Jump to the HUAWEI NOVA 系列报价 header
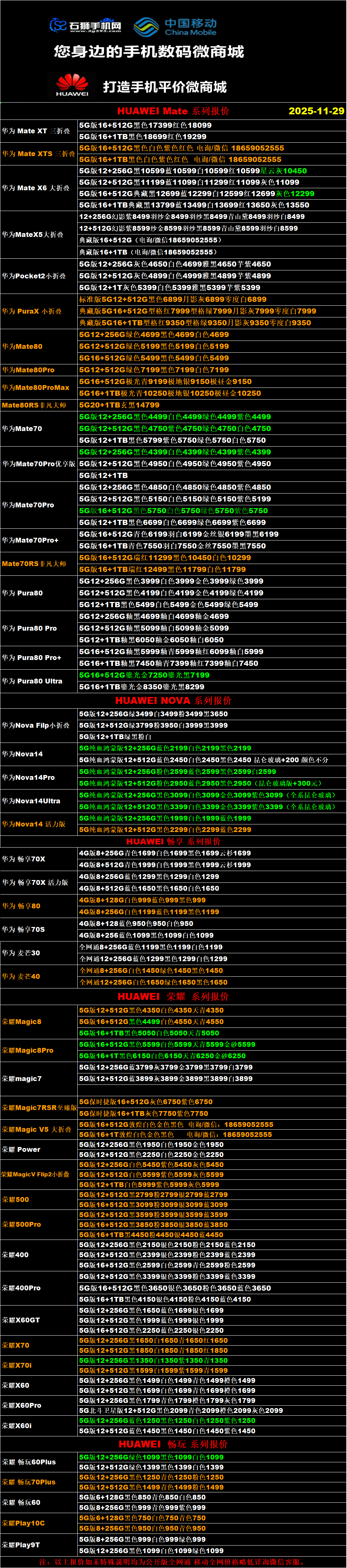347x1568 pixels. click(x=173, y=701)
